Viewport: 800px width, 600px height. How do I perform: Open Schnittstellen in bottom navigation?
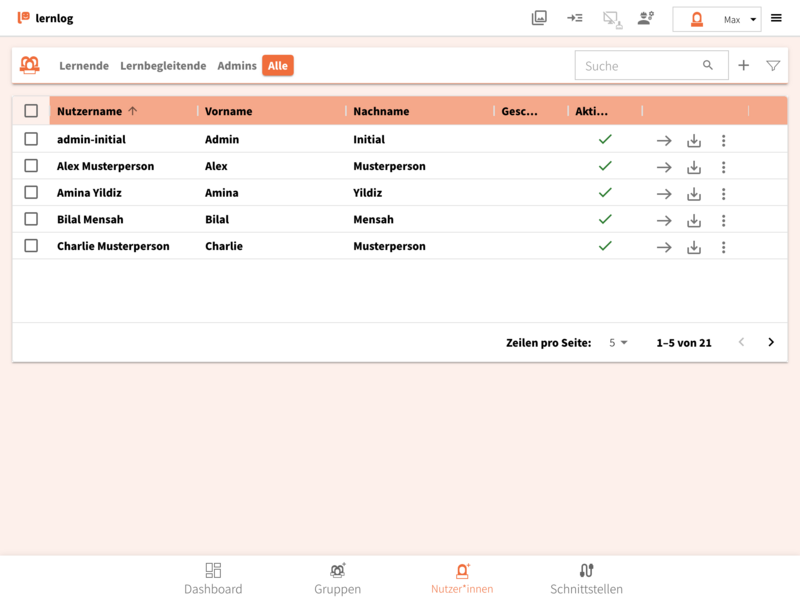[586, 579]
